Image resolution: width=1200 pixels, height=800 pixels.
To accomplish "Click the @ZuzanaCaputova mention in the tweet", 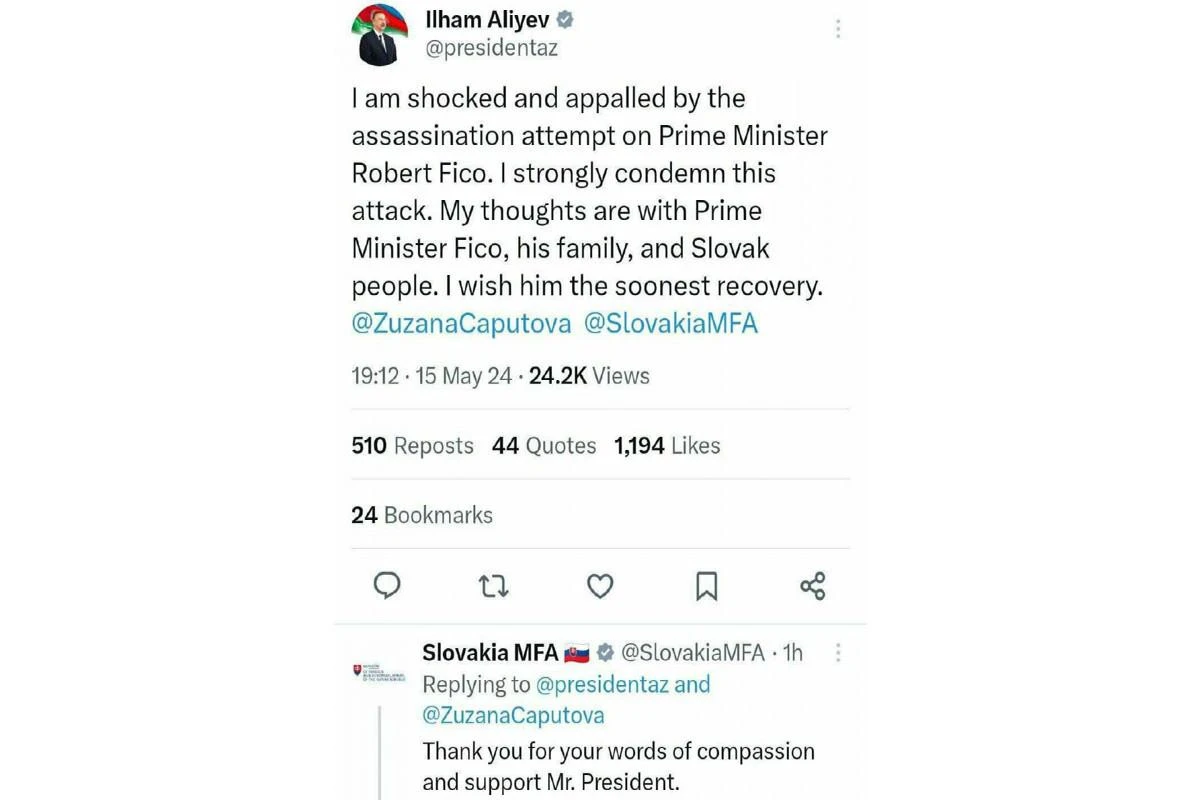I will point(461,324).
